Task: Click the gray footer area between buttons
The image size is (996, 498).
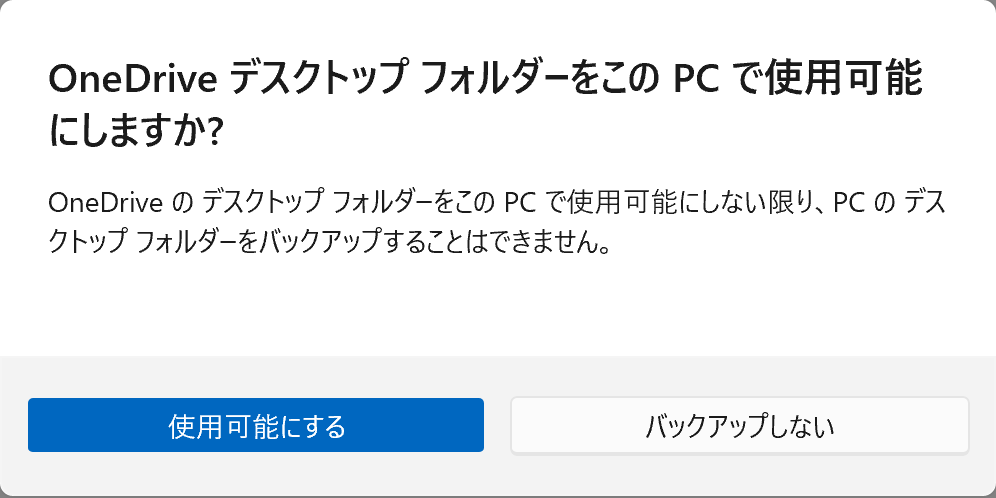Action: point(497,426)
